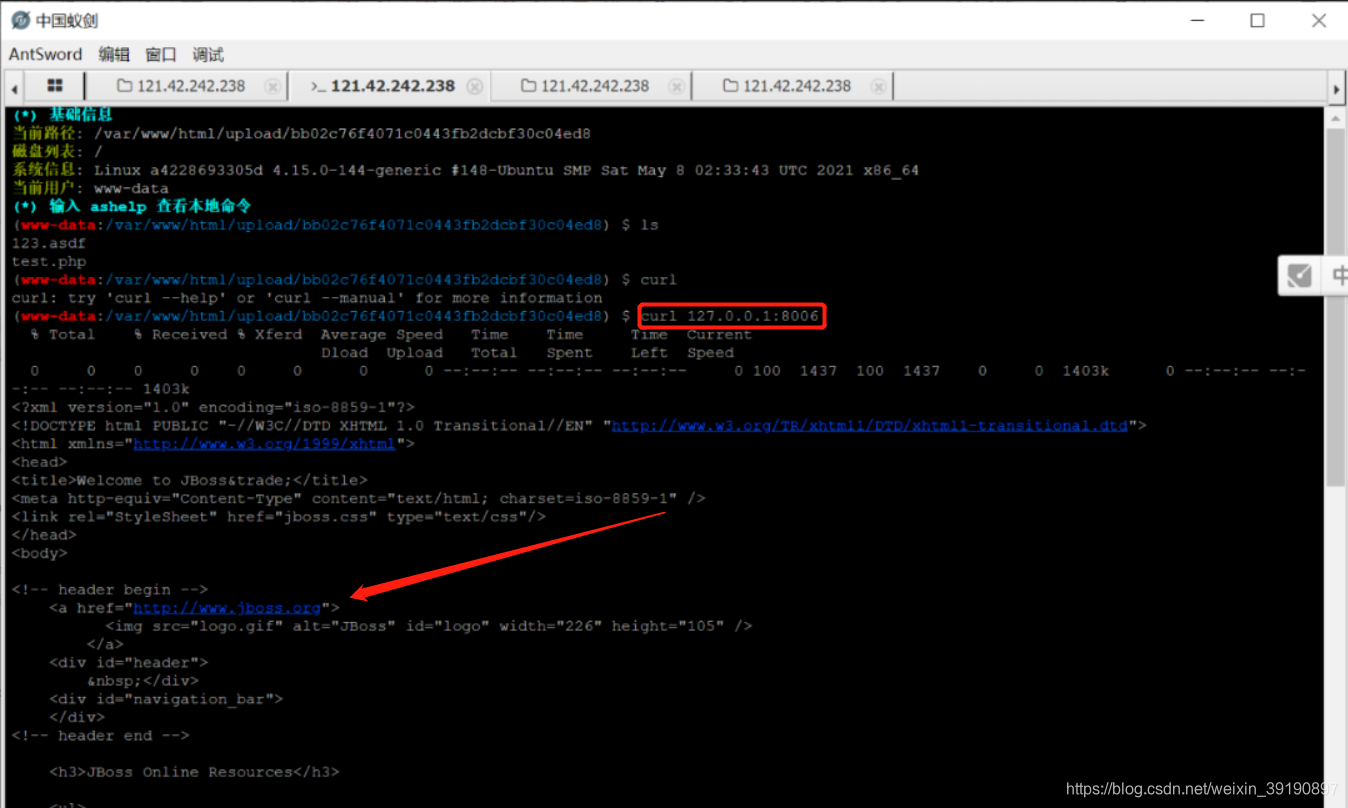Screen dimensions: 1348x808
Task: Click the 'curl 127.0.0.1:8006' command text
Action: [730, 316]
